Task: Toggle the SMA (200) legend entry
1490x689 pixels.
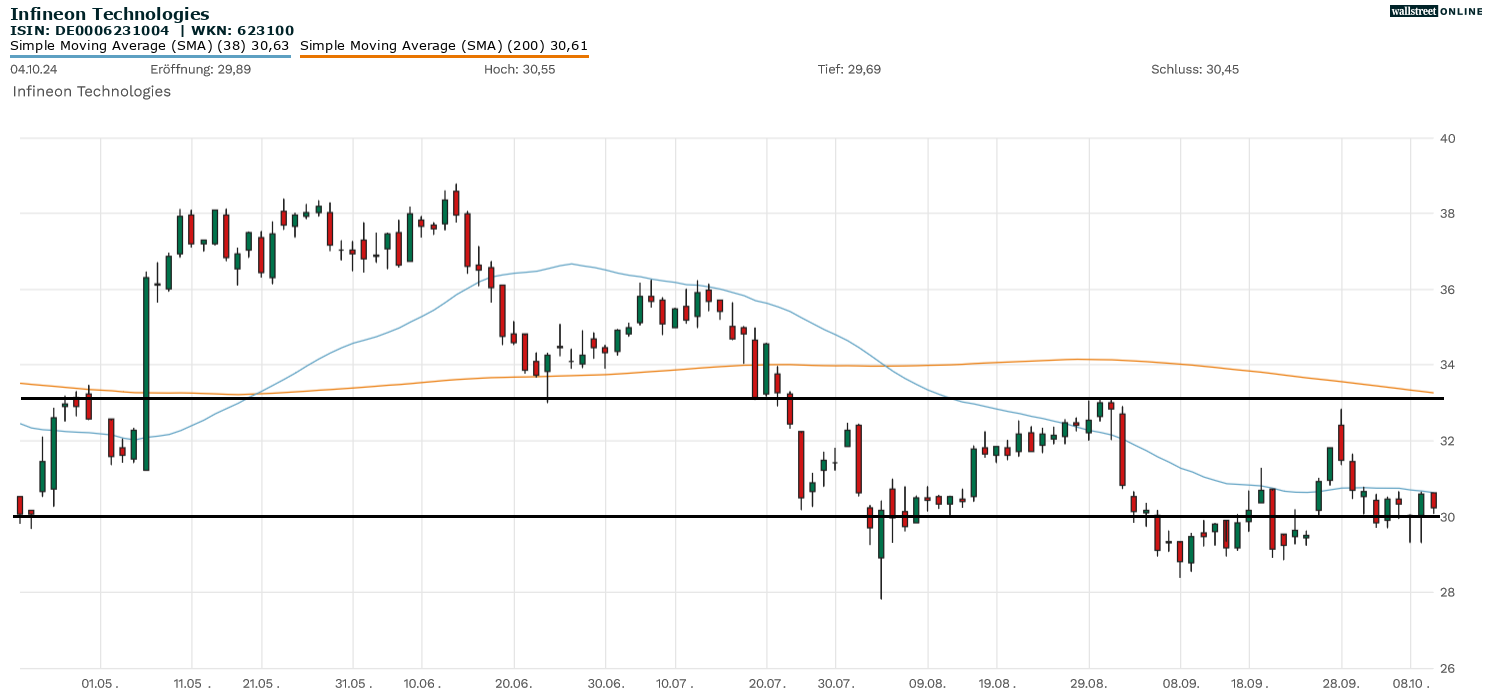Action: click(444, 45)
